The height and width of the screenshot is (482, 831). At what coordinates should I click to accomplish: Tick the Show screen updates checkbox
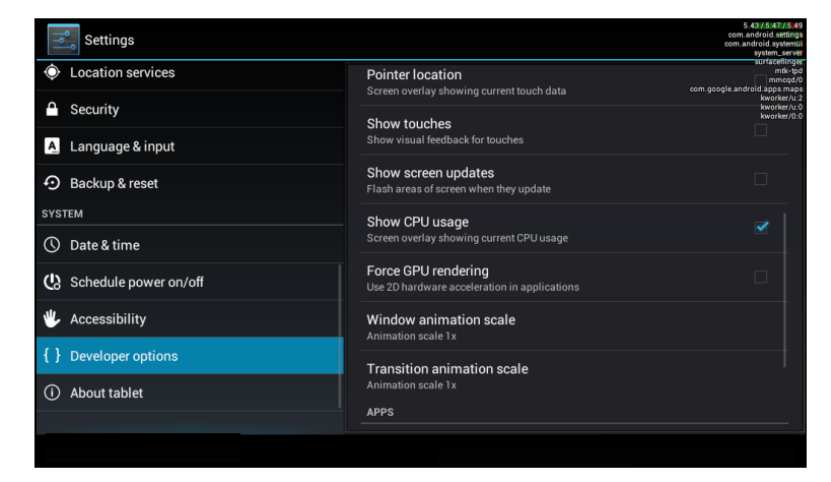pos(761,179)
